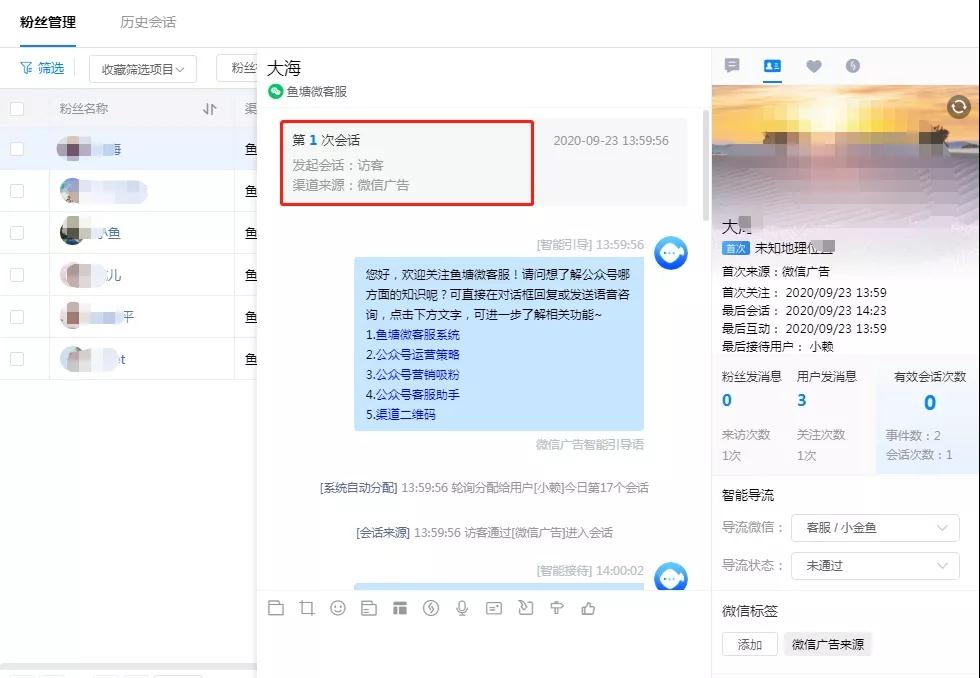
Task: Click bot avatar beside 13:59:56 message
Action: [x=671, y=253]
